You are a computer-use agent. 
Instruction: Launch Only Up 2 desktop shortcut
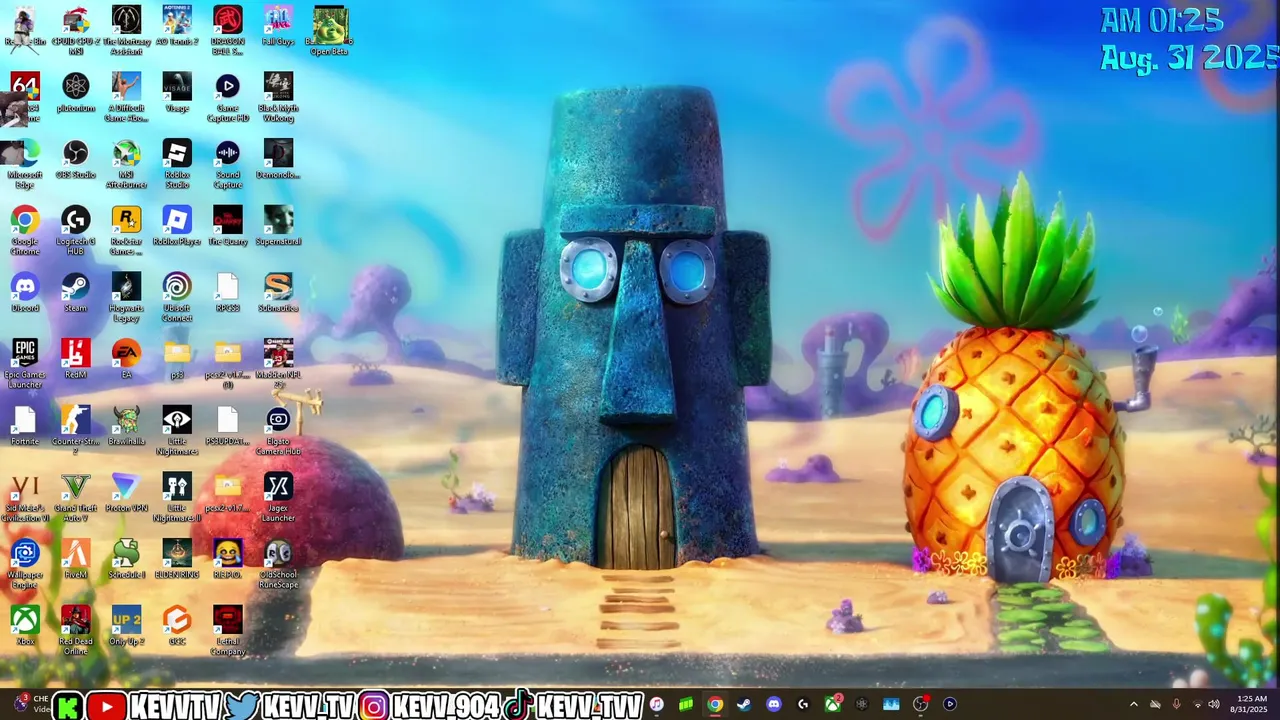(x=126, y=626)
